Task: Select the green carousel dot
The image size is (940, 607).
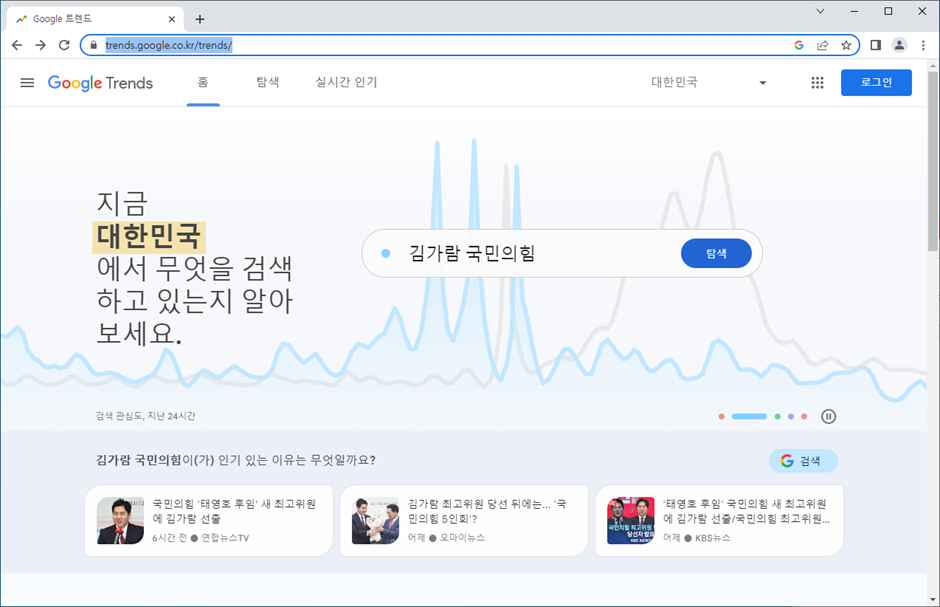Action: coord(778,416)
